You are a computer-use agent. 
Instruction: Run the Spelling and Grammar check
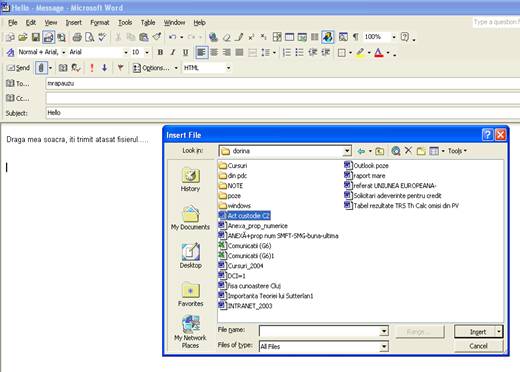[x=102, y=37]
